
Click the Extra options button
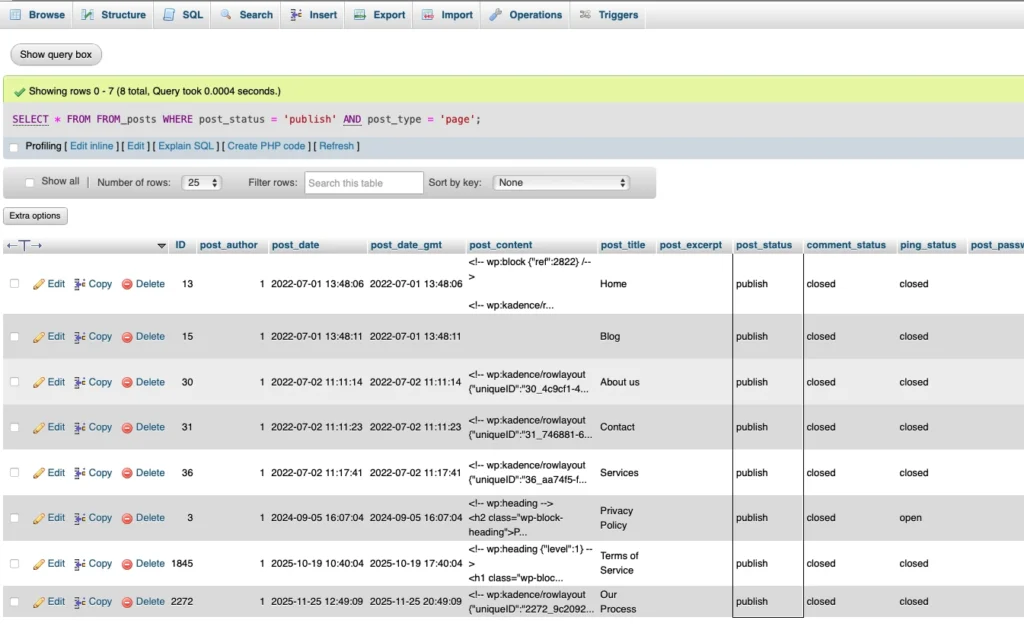tap(35, 216)
